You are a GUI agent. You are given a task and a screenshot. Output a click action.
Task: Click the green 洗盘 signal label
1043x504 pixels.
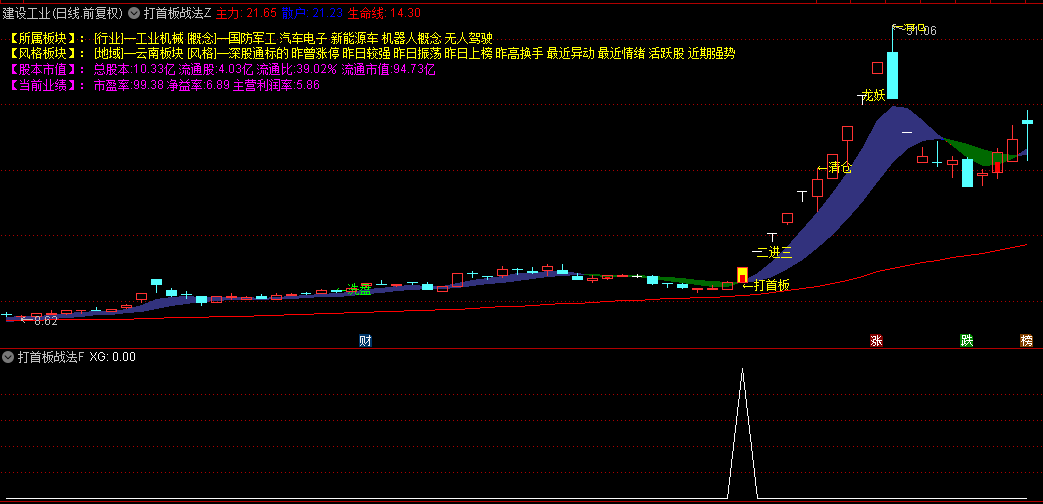pos(359,290)
